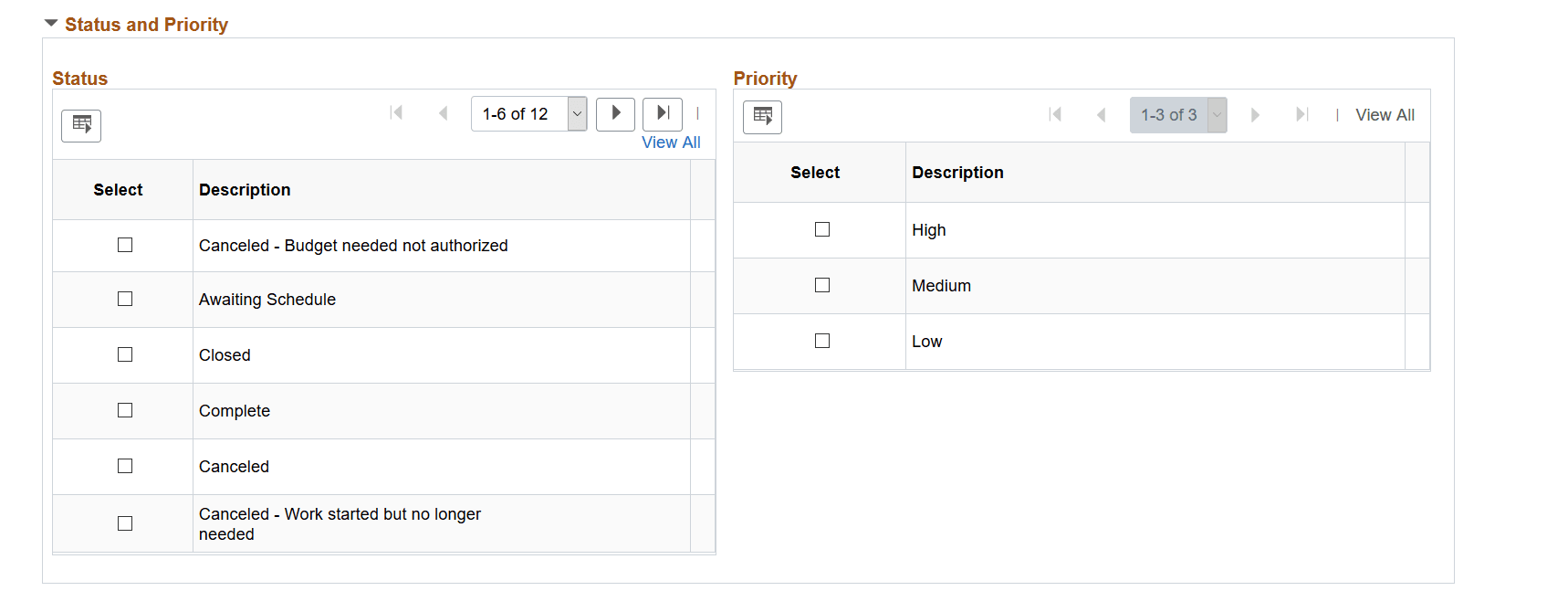Click the 'Priority' grid title
This screenshot has height=612, width=1568.
coord(765,79)
